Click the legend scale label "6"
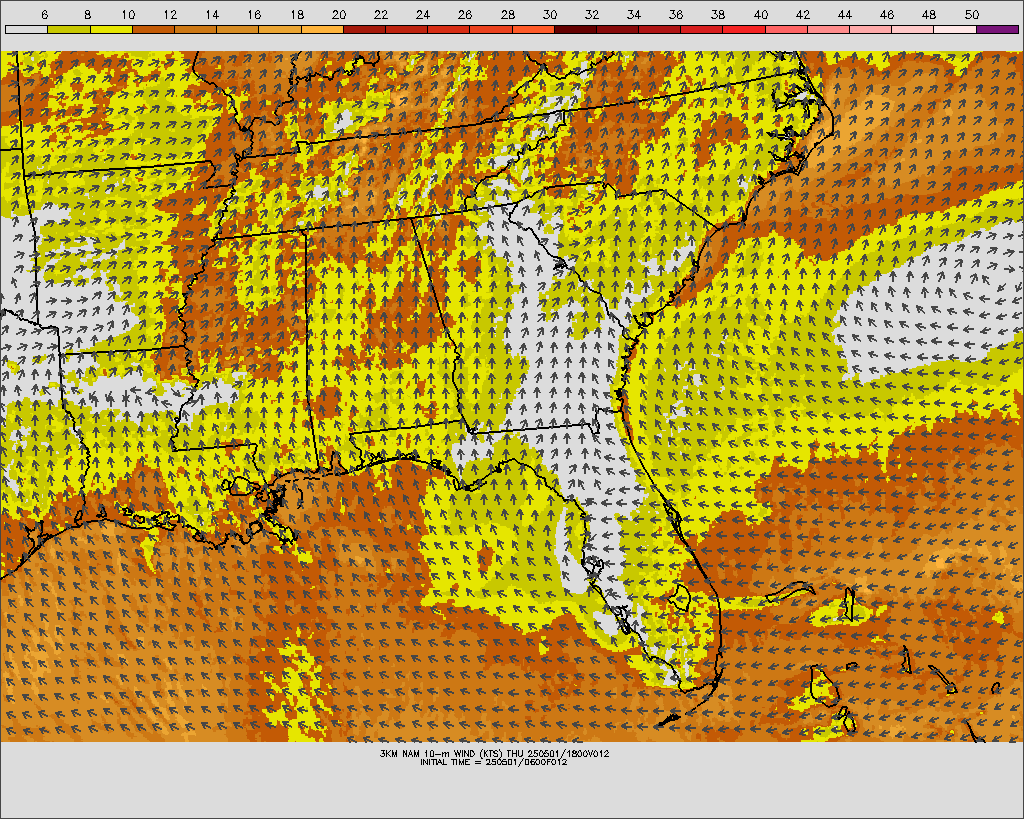The height and width of the screenshot is (819, 1024). click(44, 14)
